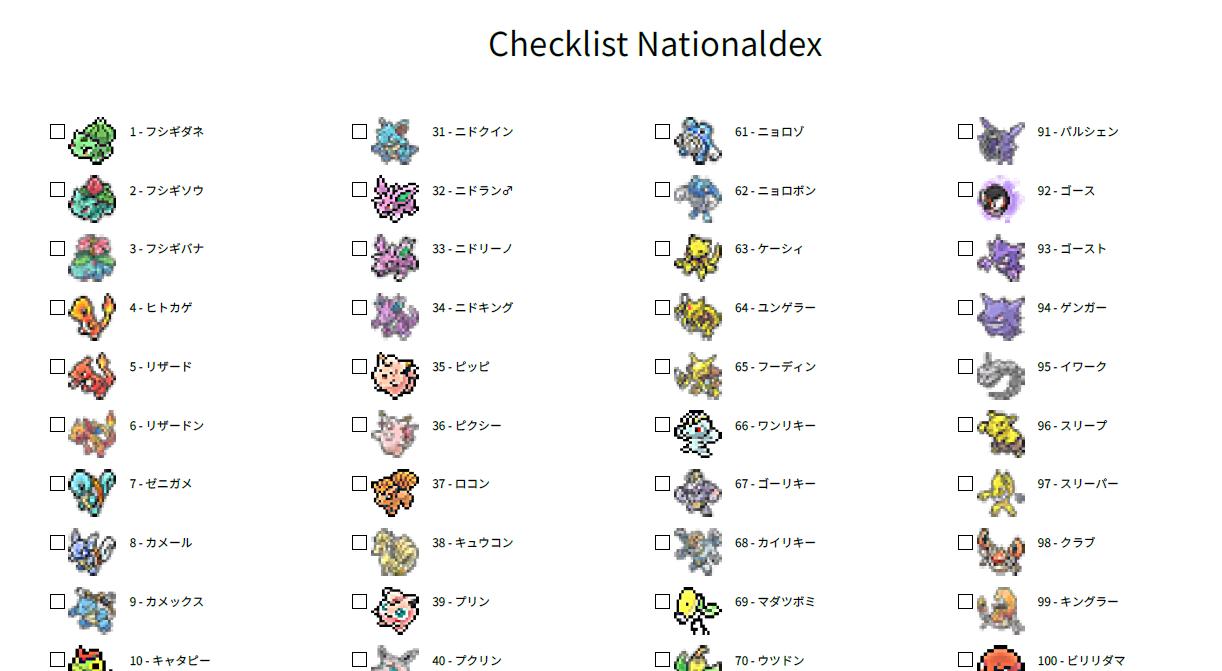Click the Bulbasaur sprite icon for entry 1
1222x671 pixels.
pos(92,140)
